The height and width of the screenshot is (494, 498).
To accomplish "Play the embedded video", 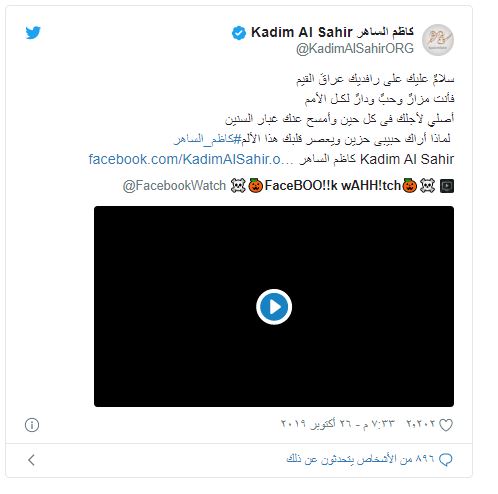I will coord(274,307).
